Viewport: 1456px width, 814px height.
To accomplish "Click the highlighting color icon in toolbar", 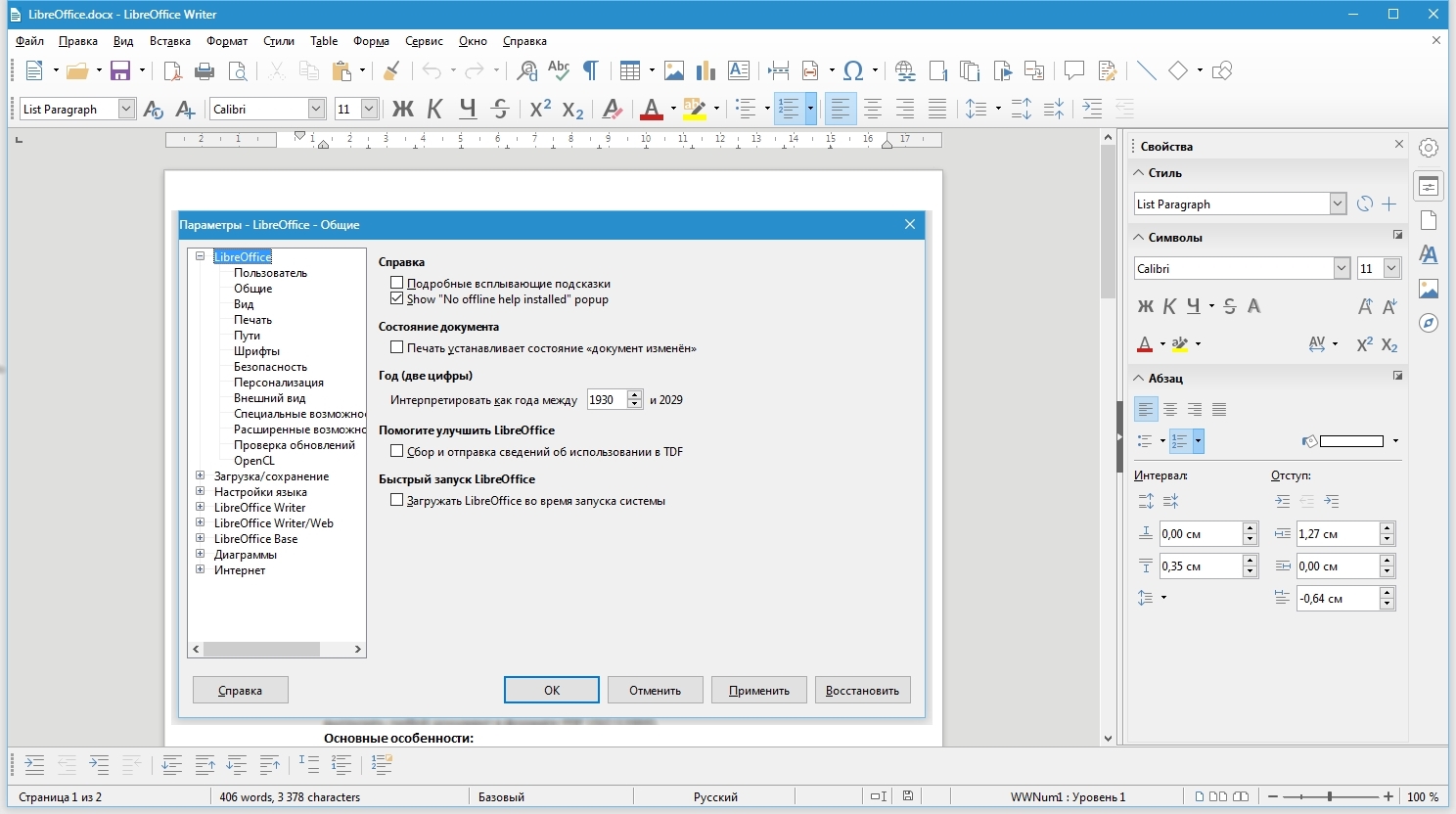I will pyautogui.click(x=695, y=109).
